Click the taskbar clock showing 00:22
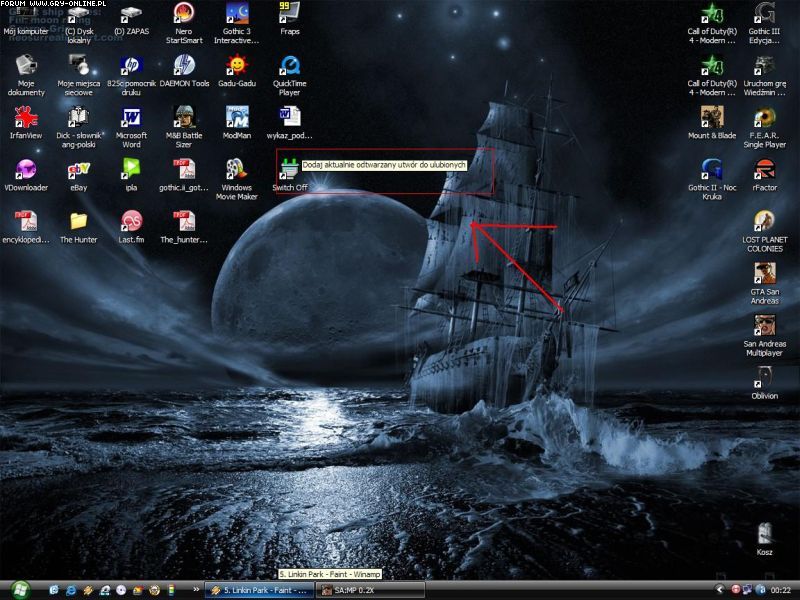Viewport: 800px width, 600px height. pyautogui.click(x=780, y=590)
